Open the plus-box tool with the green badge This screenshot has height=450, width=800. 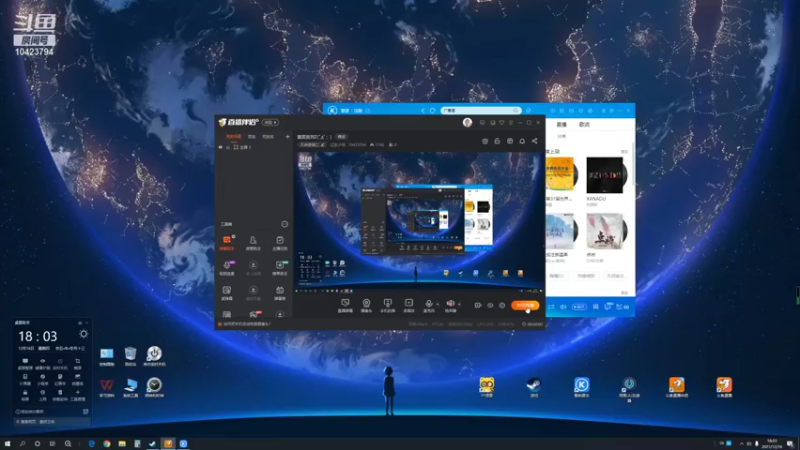(x=280, y=267)
